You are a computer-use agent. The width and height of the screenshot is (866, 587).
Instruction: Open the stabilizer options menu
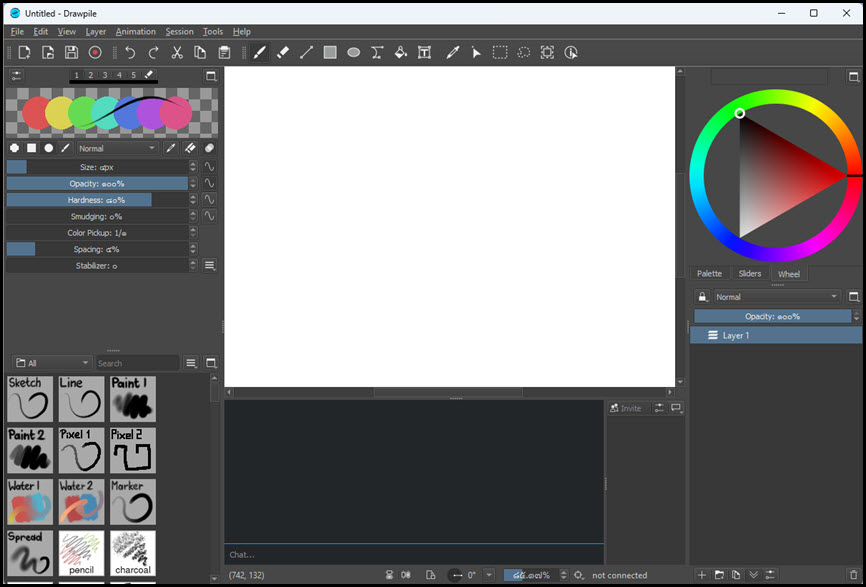209,266
